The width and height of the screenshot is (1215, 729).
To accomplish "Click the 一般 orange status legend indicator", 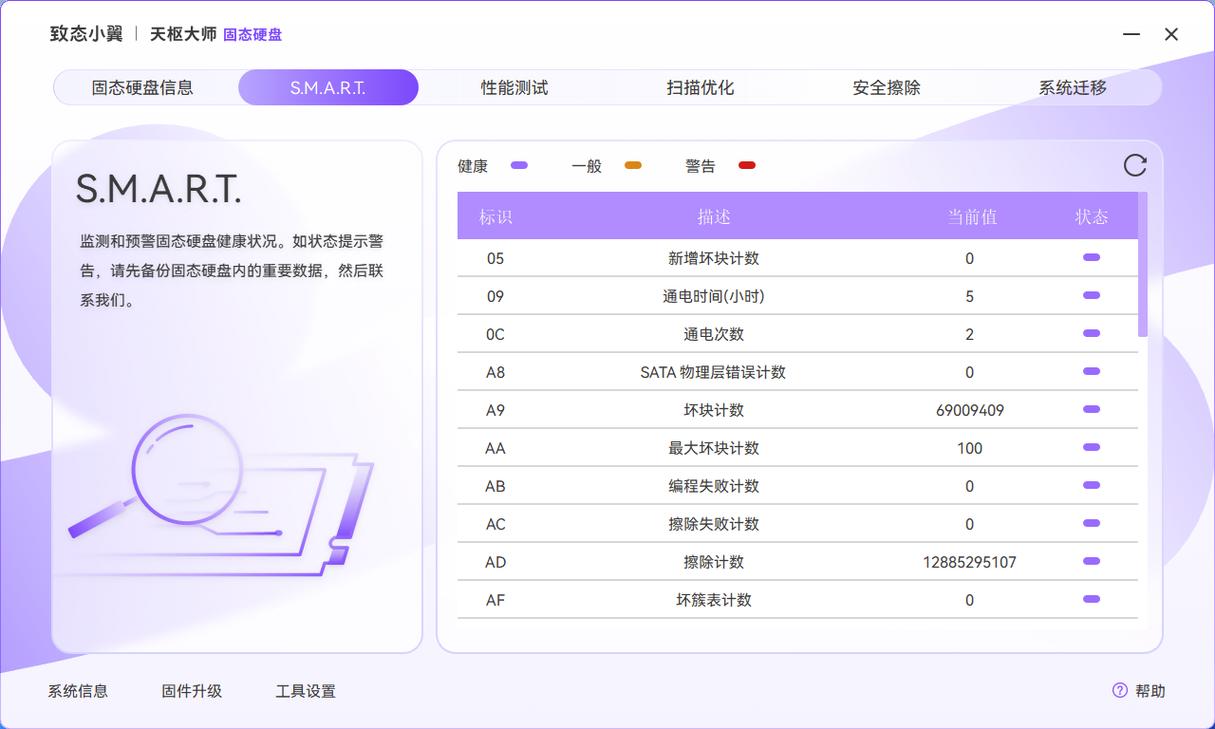I will pos(632,165).
